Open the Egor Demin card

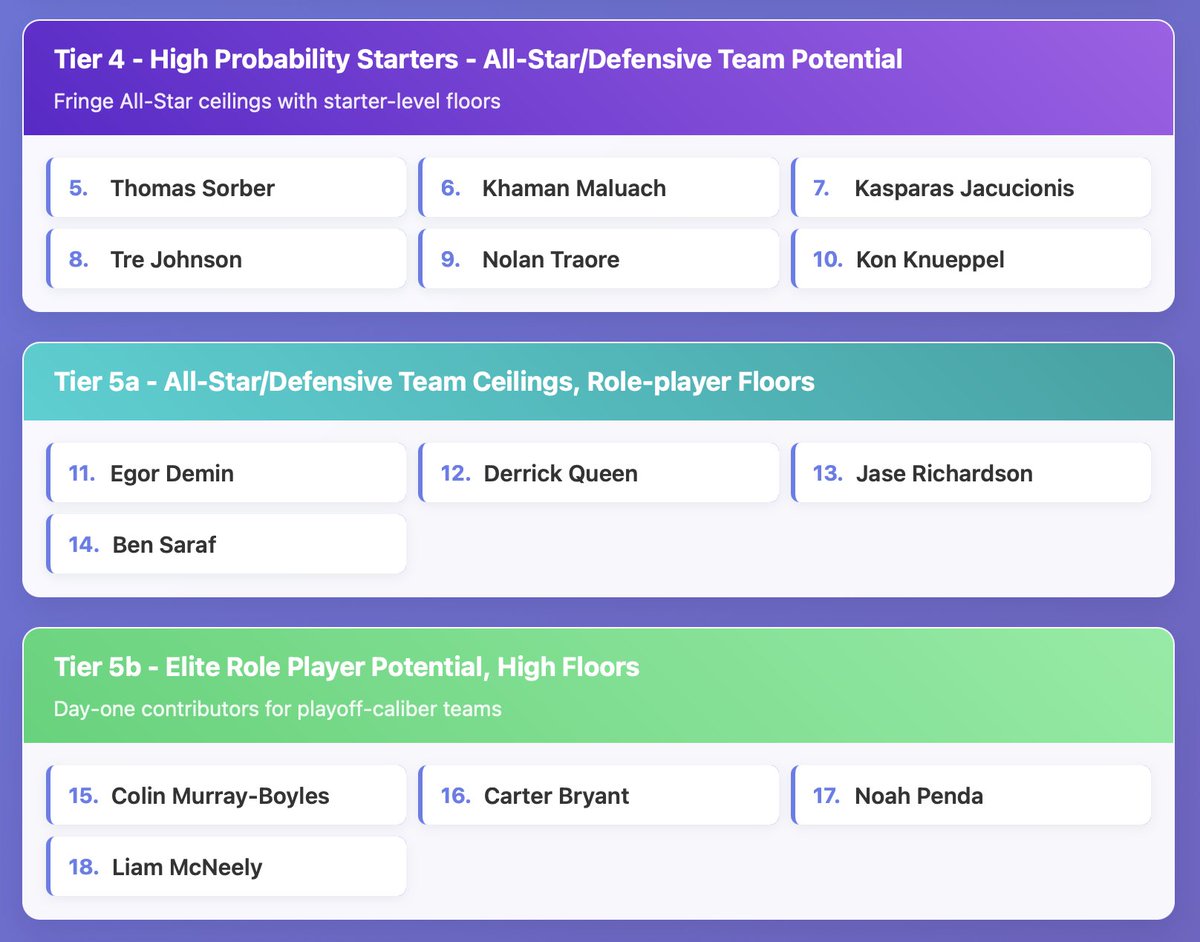point(227,473)
